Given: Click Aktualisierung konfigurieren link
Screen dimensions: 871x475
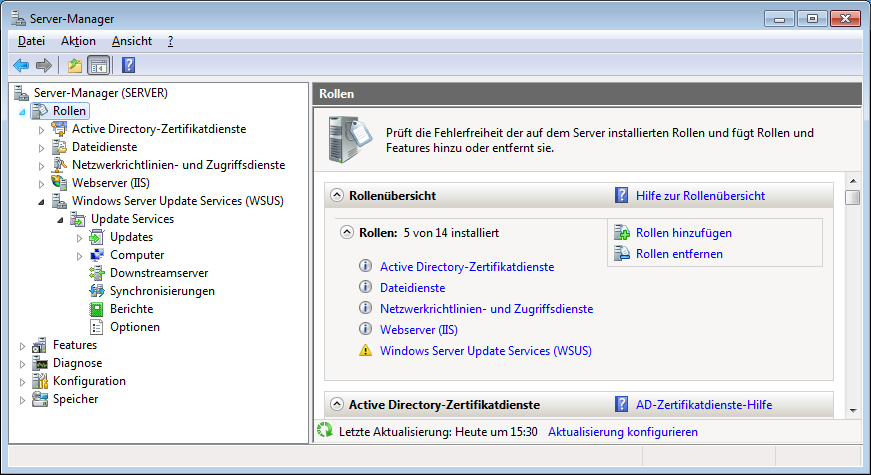Looking at the screenshot, I should pos(623,432).
